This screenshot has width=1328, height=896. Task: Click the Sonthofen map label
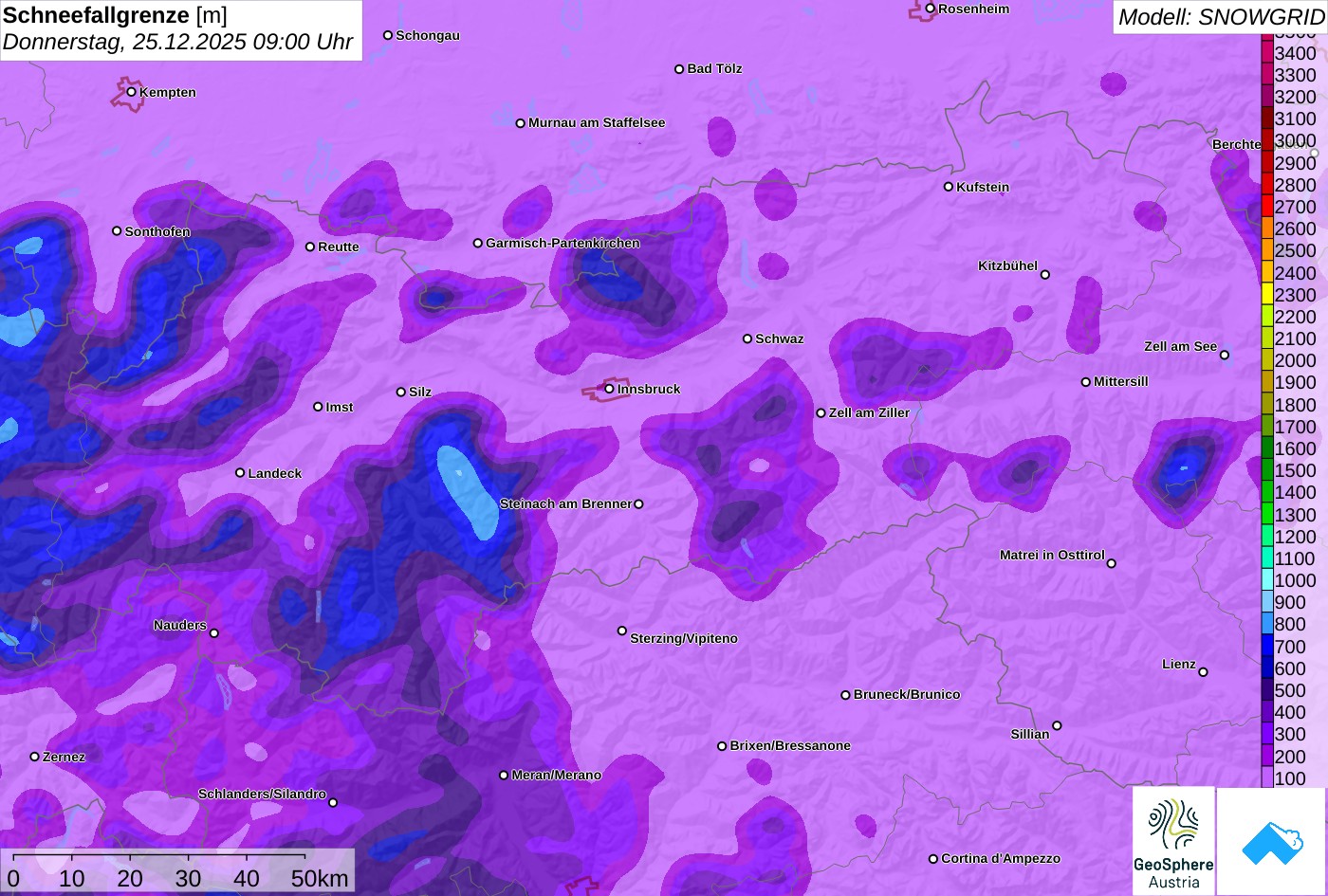157,231
